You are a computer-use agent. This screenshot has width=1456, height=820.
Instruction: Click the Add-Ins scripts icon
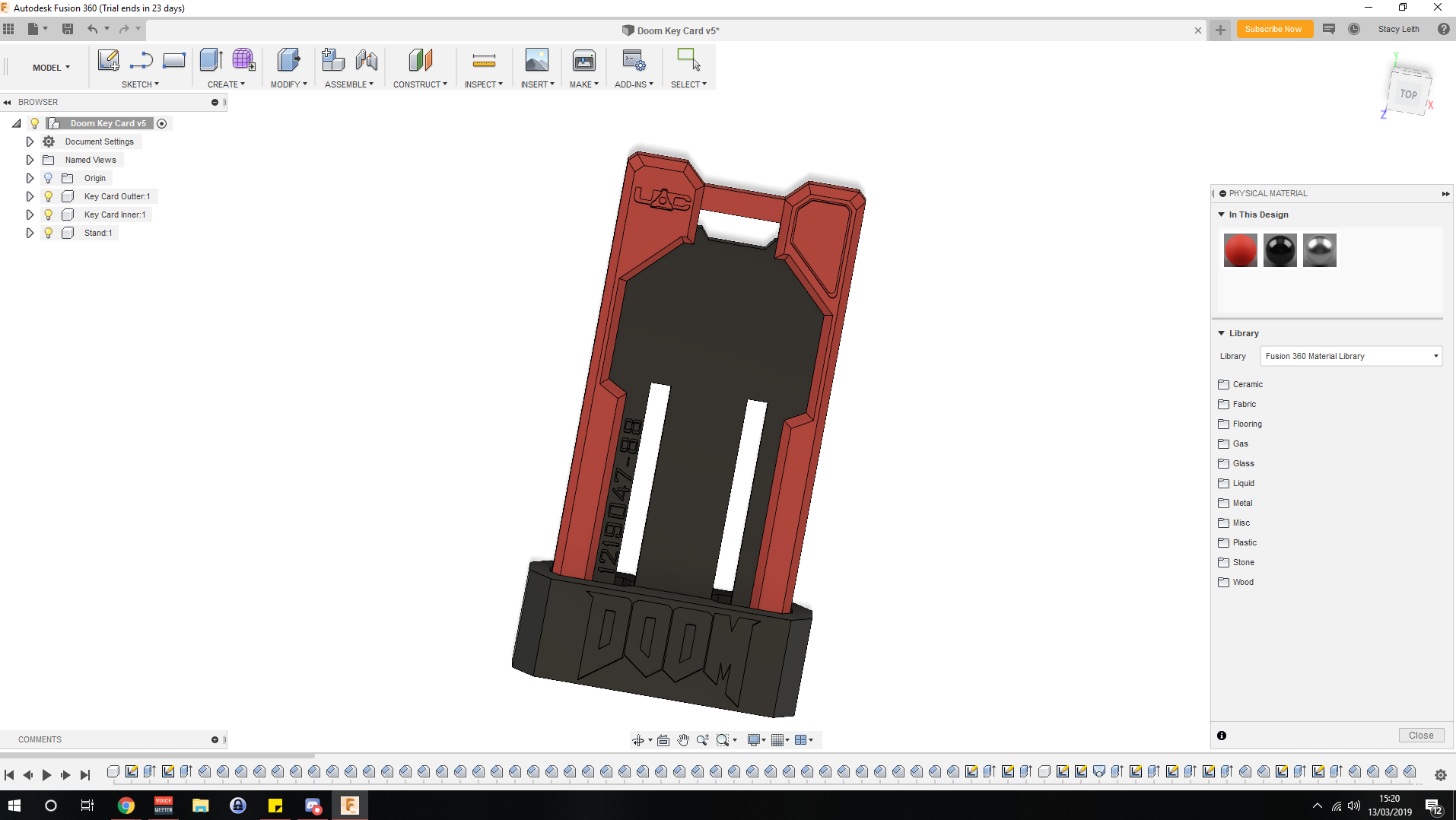click(x=634, y=60)
